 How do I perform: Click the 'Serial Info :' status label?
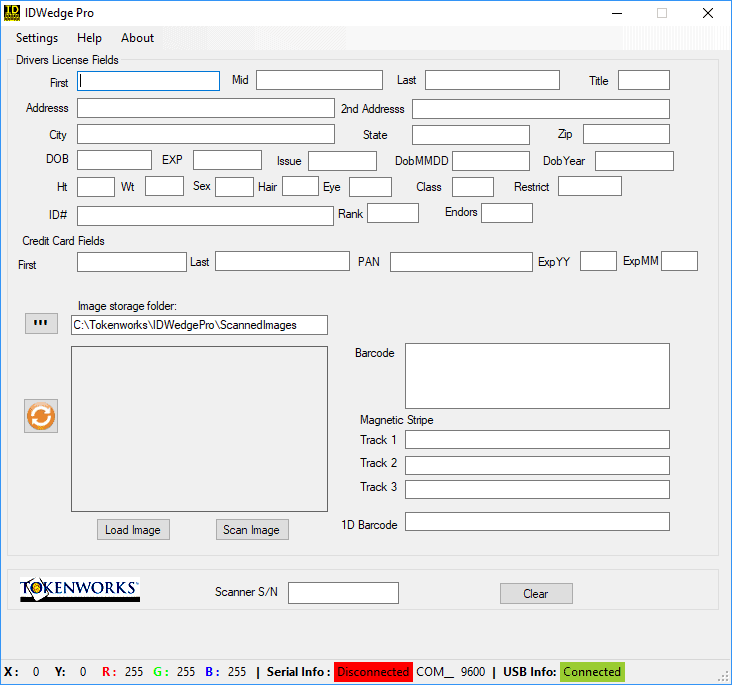coord(299,672)
